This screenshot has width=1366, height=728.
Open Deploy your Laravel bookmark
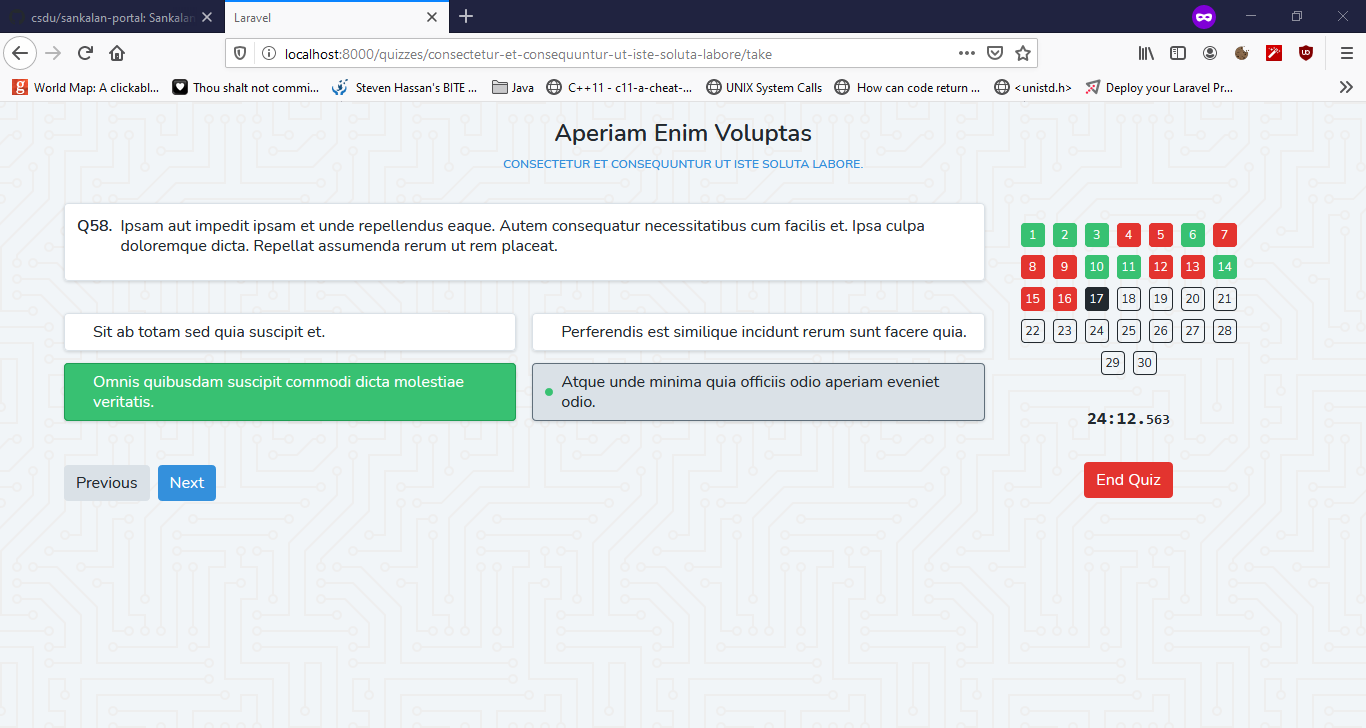click(1159, 87)
